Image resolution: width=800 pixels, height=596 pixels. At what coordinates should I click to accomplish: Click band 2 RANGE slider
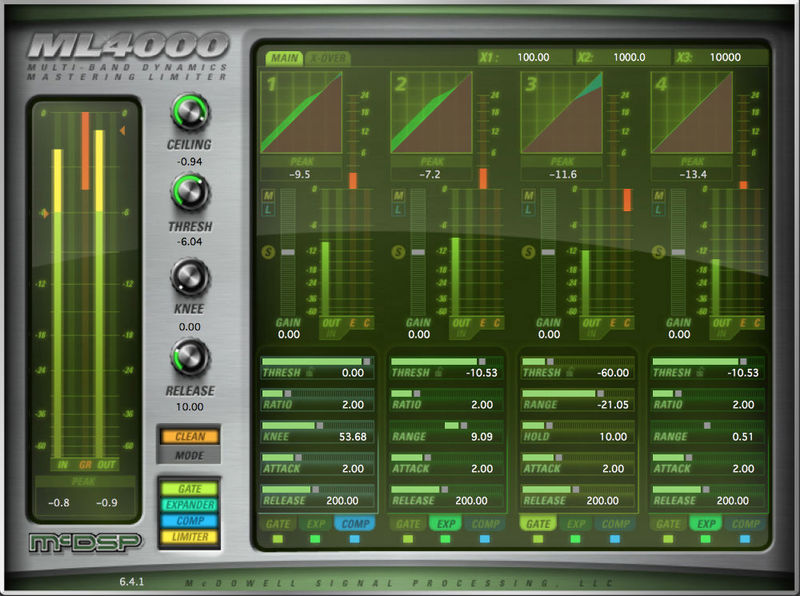tap(446, 425)
